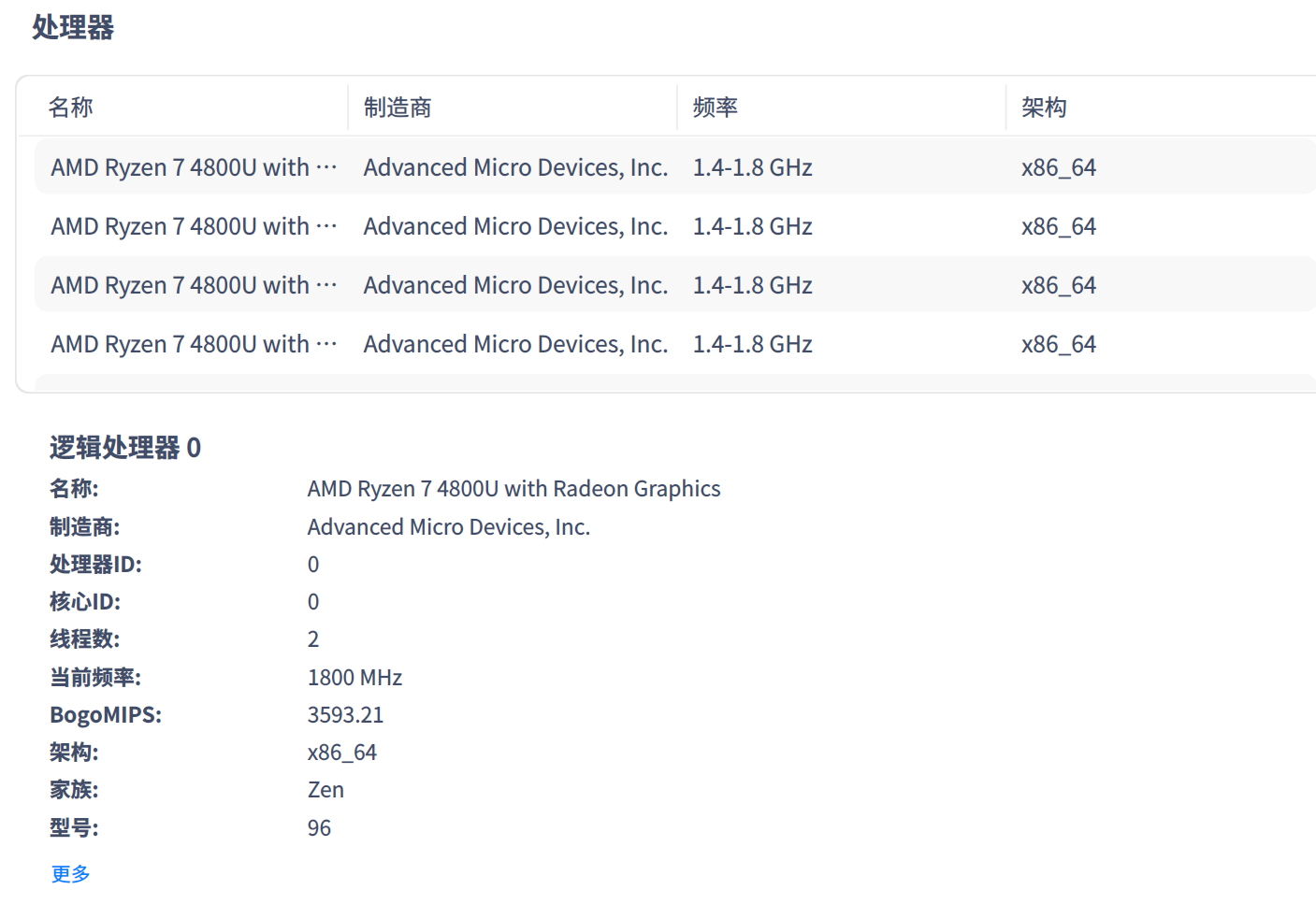Click the 家族: label
The image size is (1316, 904).
74,790
